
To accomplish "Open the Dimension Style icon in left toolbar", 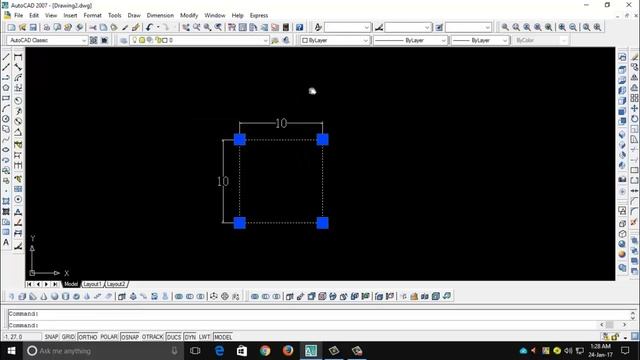I will [18, 246].
